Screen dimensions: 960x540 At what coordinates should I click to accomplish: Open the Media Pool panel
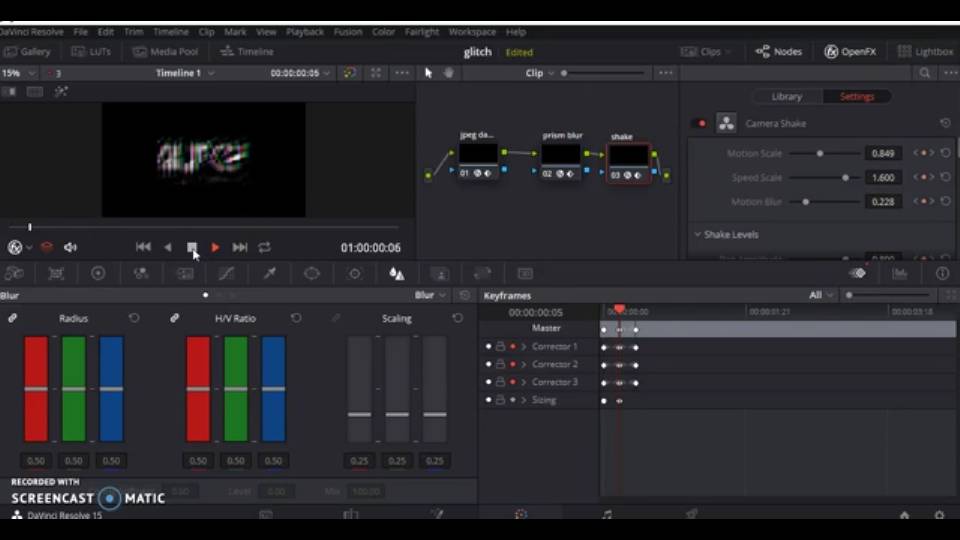(x=166, y=52)
